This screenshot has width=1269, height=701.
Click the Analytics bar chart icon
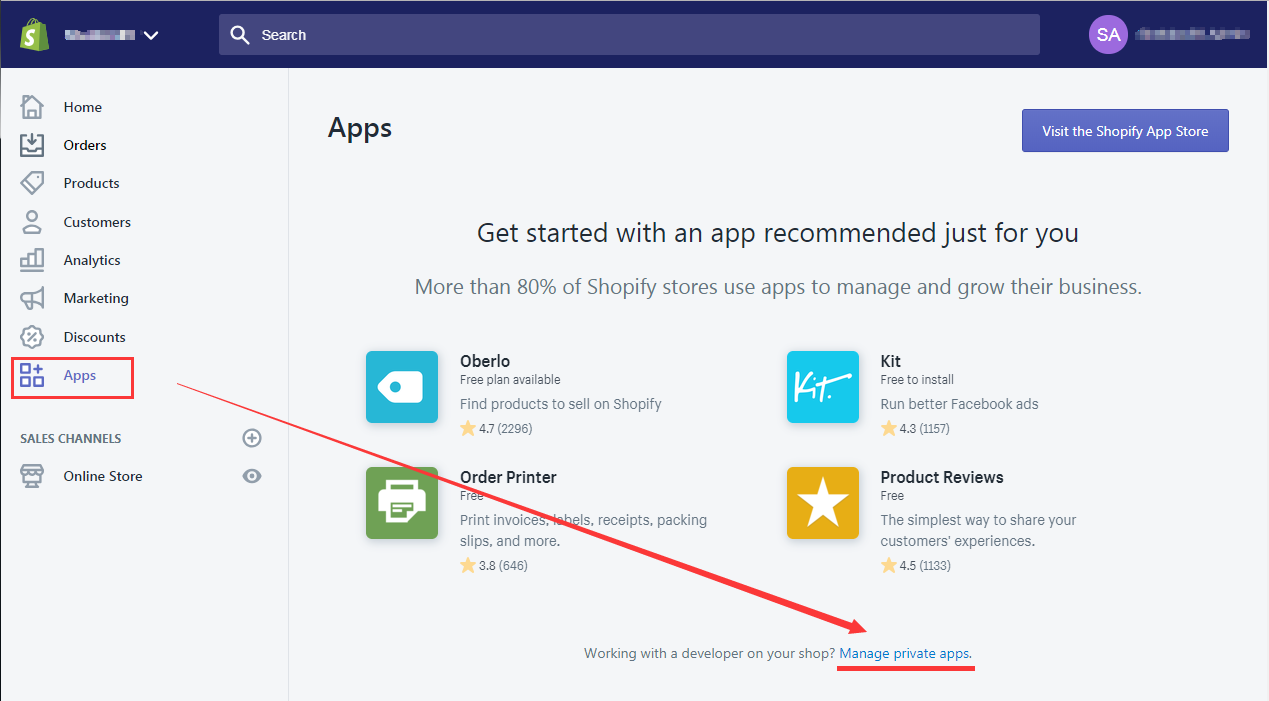point(32,260)
